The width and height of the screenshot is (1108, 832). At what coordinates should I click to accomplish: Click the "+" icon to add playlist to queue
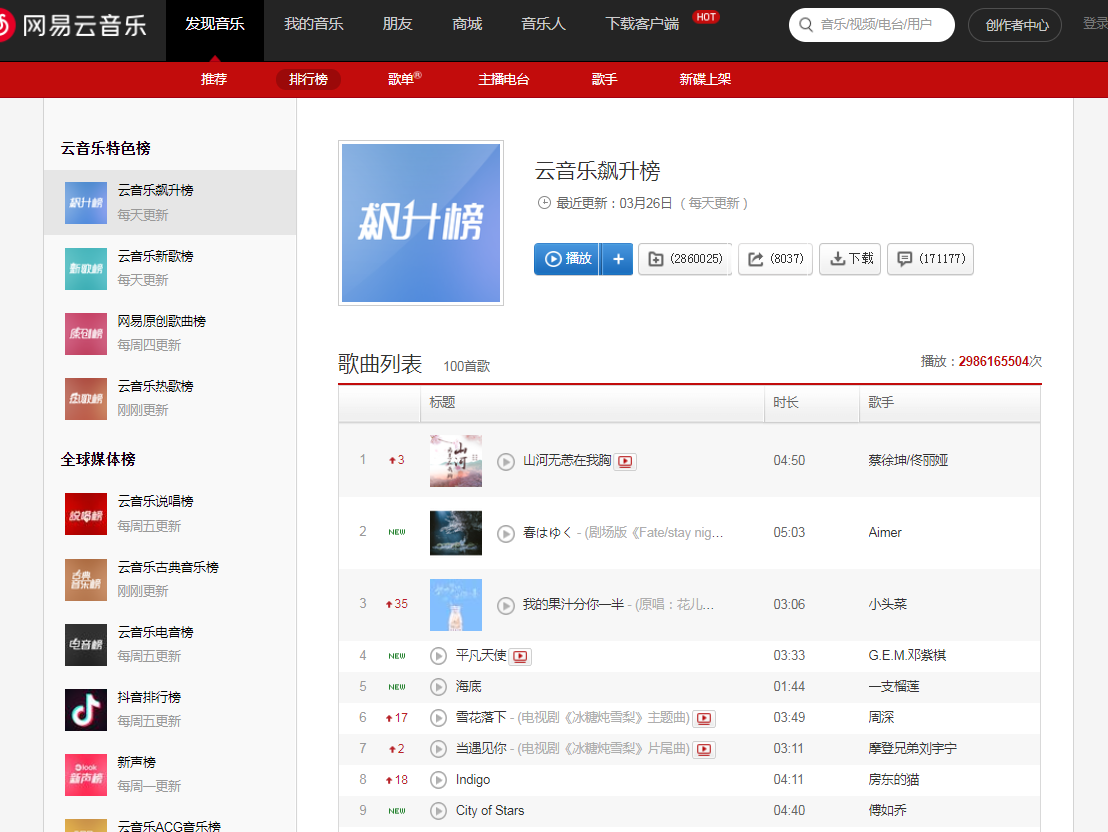pyautogui.click(x=617, y=259)
